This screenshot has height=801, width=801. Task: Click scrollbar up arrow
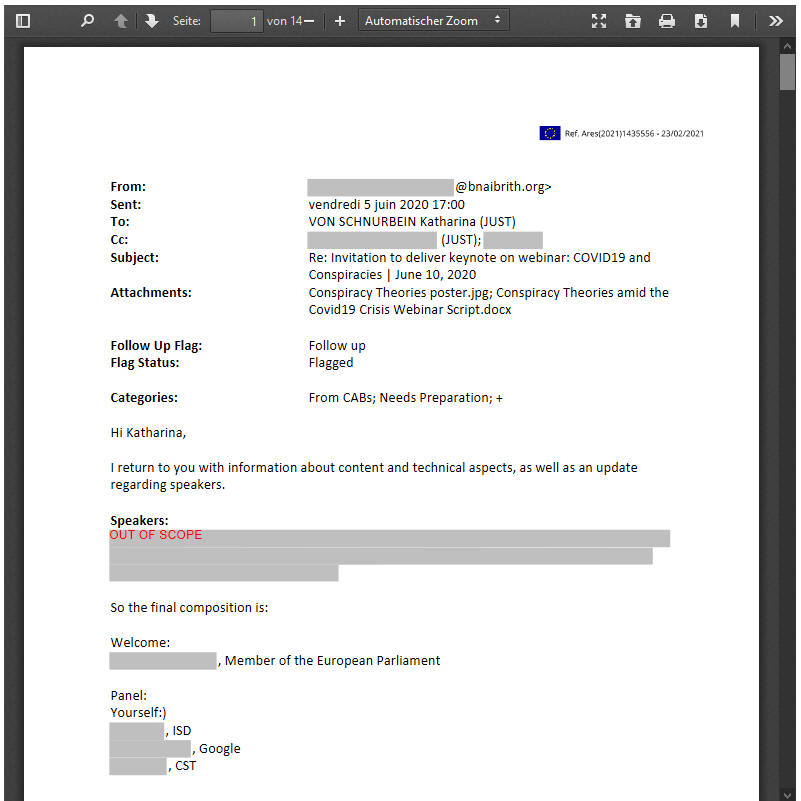787,46
